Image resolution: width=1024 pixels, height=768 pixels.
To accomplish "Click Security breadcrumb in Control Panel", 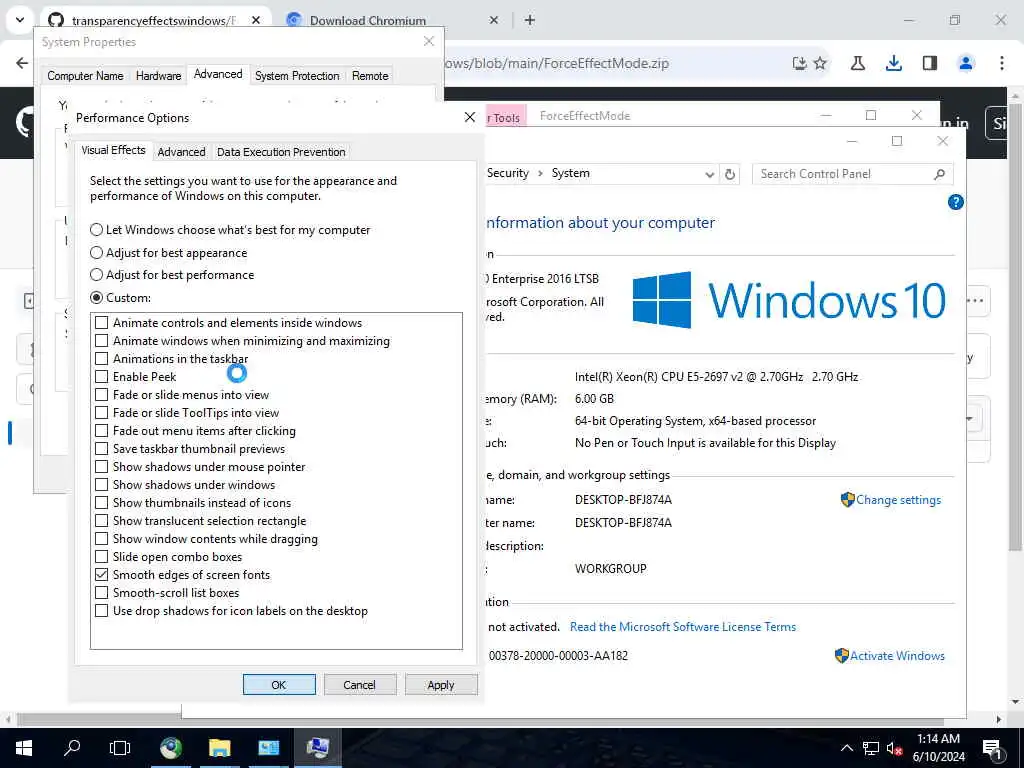I will click(x=507, y=173).
